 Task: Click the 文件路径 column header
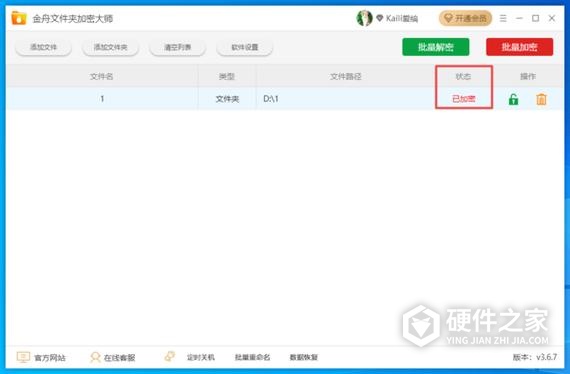[345, 76]
